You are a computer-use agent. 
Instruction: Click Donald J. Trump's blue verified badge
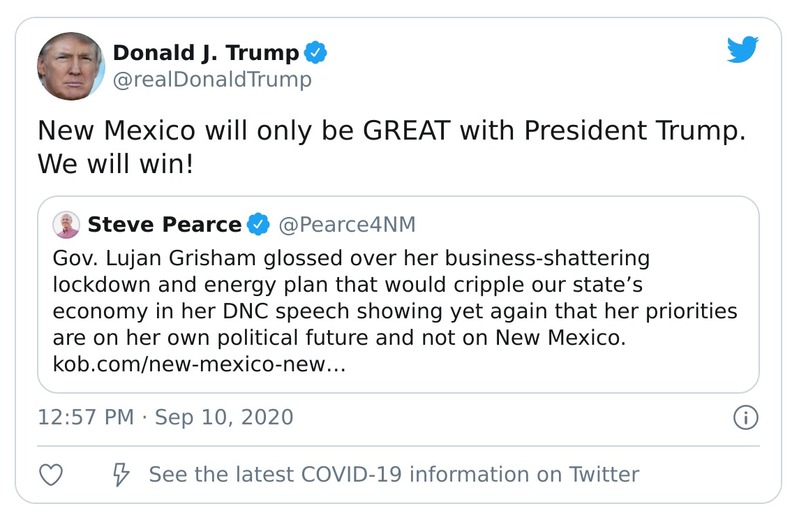click(317, 53)
